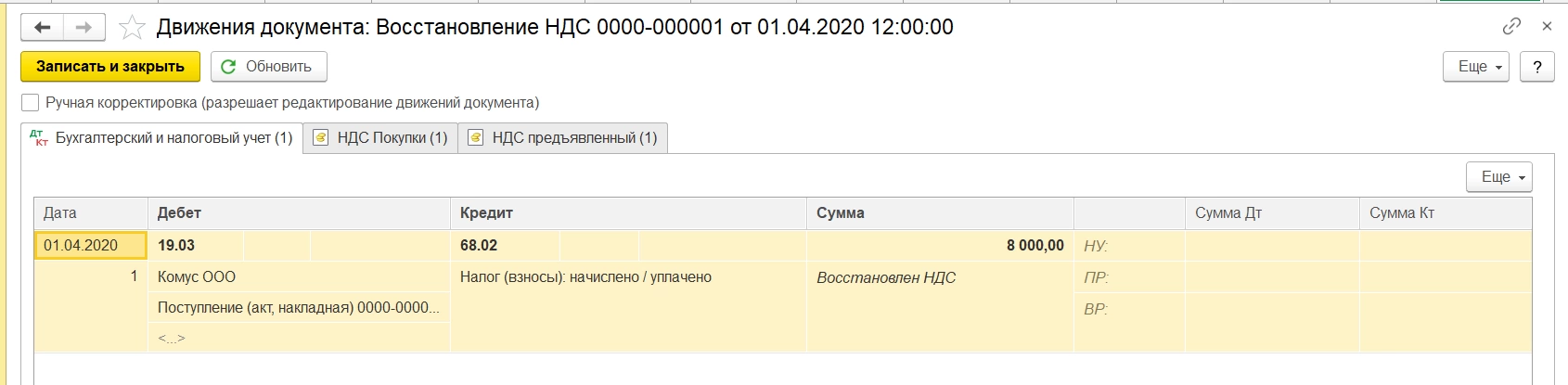The height and width of the screenshot is (385, 1568).
Task: Click the Дебет column header
Action: coord(180,213)
